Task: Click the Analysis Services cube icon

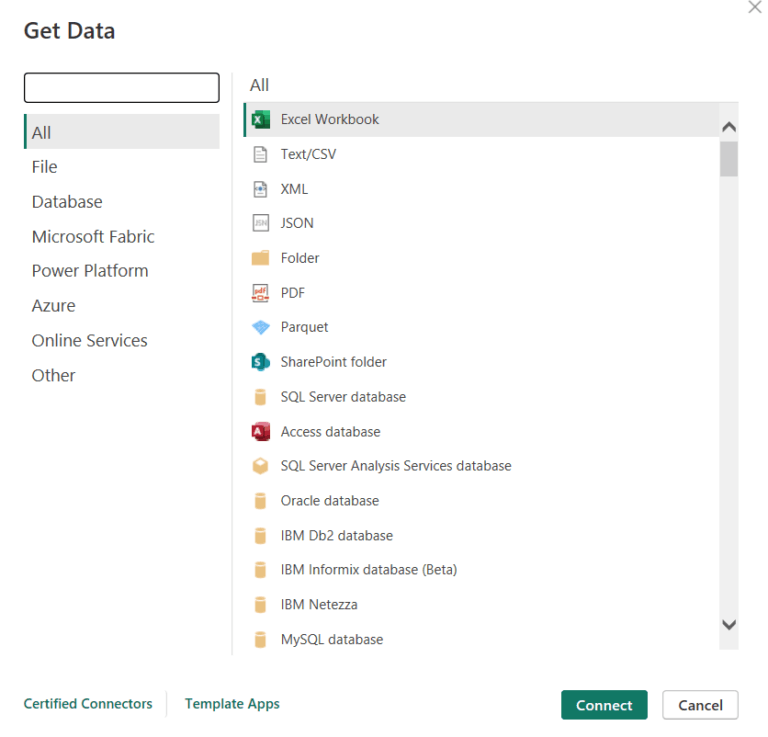Action: point(261,466)
